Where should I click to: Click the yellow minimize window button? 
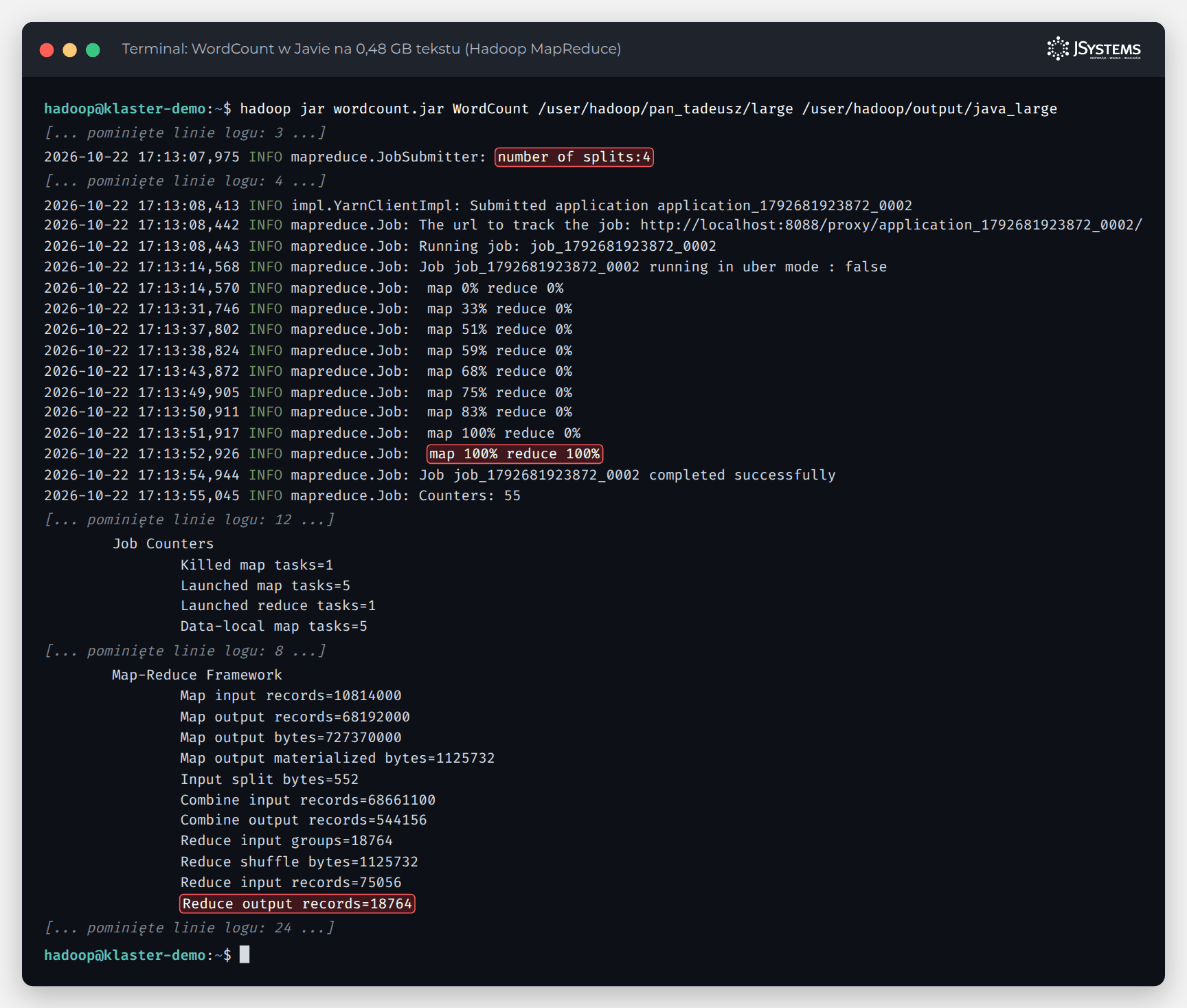[70, 49]
